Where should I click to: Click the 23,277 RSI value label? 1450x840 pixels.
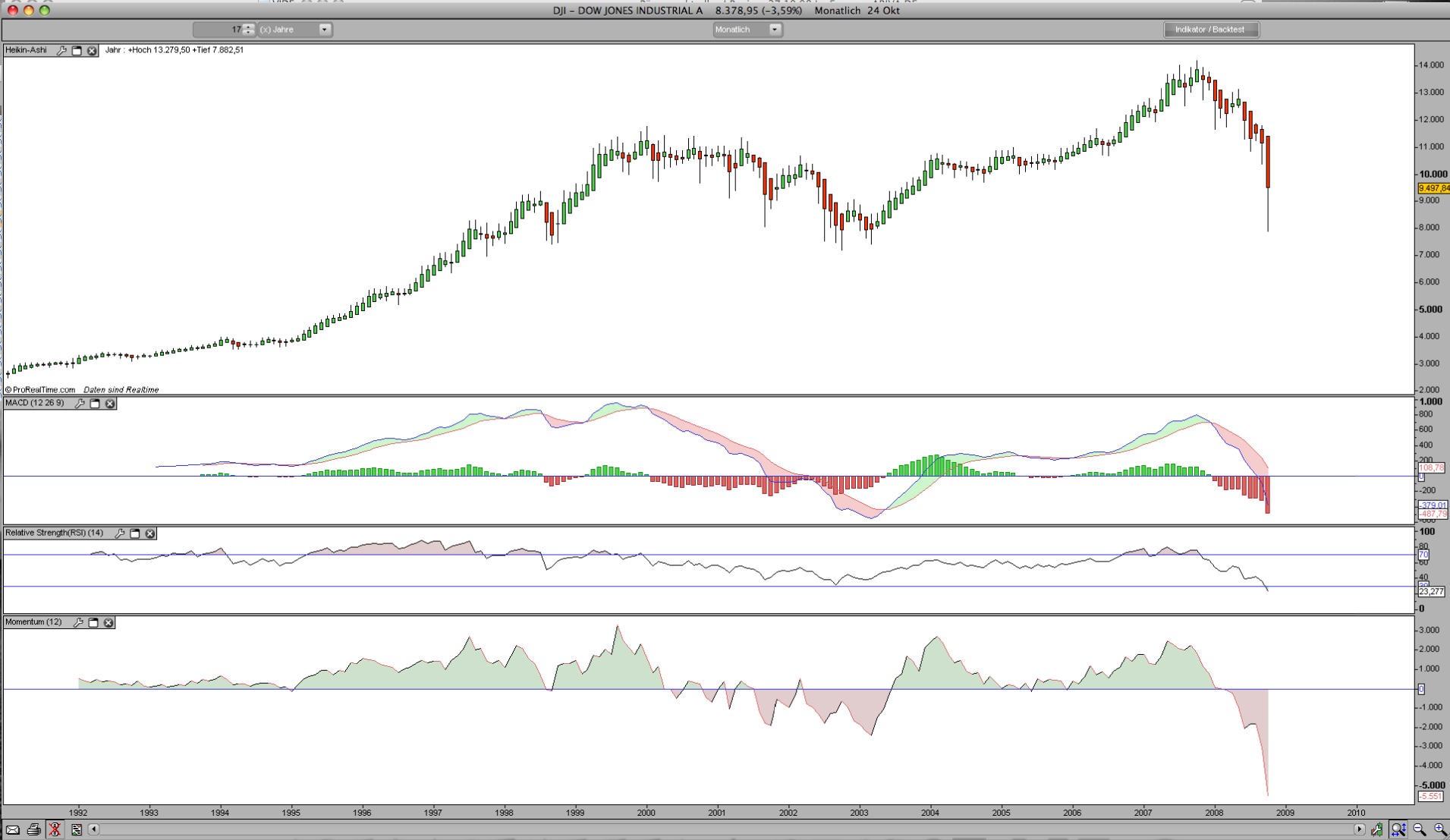pos(1431,591)
